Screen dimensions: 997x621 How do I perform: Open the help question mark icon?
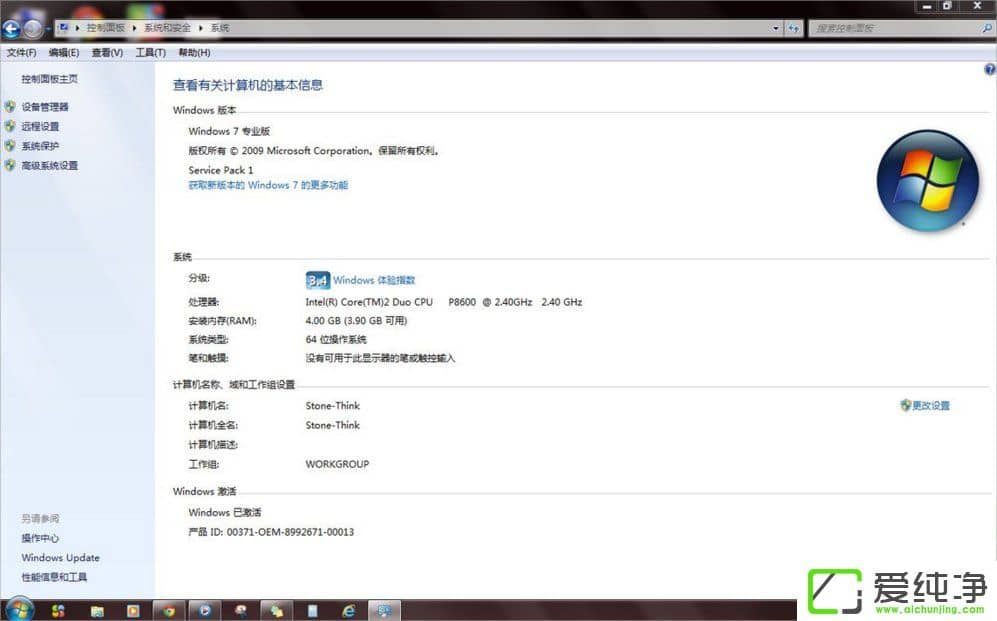point(989,70)
